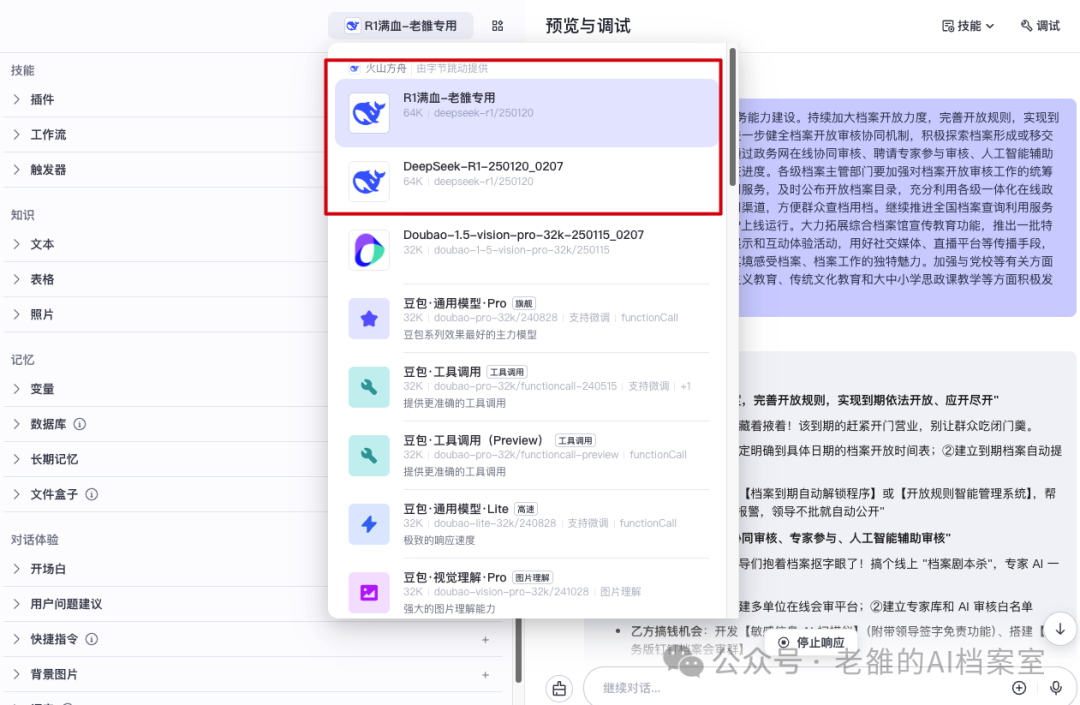Screen dimensions: 1080x705
Task: Choose 豆包·通用模型·Lite model
Action: pos(527,524)
